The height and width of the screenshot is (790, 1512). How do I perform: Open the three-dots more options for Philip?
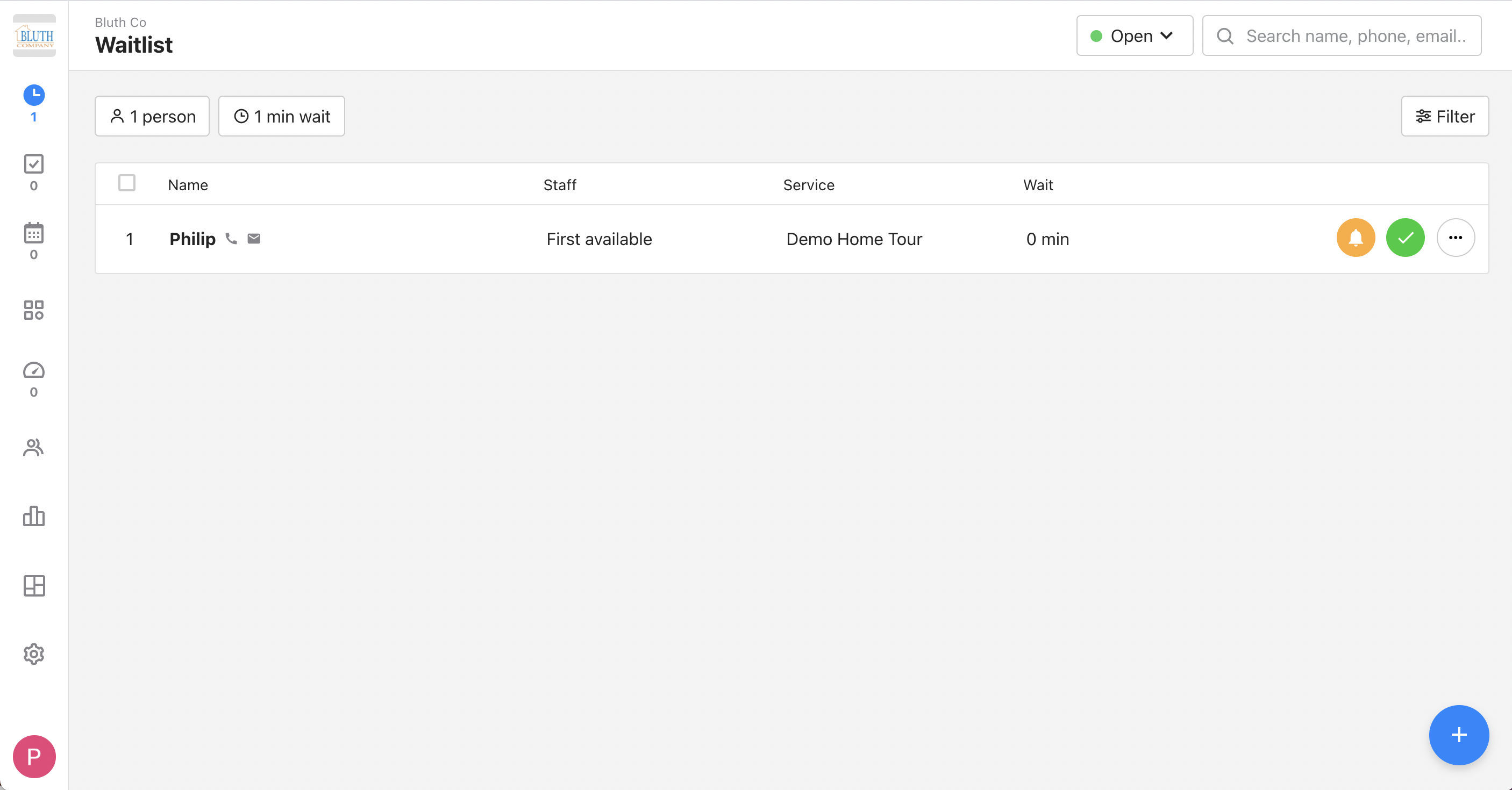pyautogui.click(x=1455, y=238)
